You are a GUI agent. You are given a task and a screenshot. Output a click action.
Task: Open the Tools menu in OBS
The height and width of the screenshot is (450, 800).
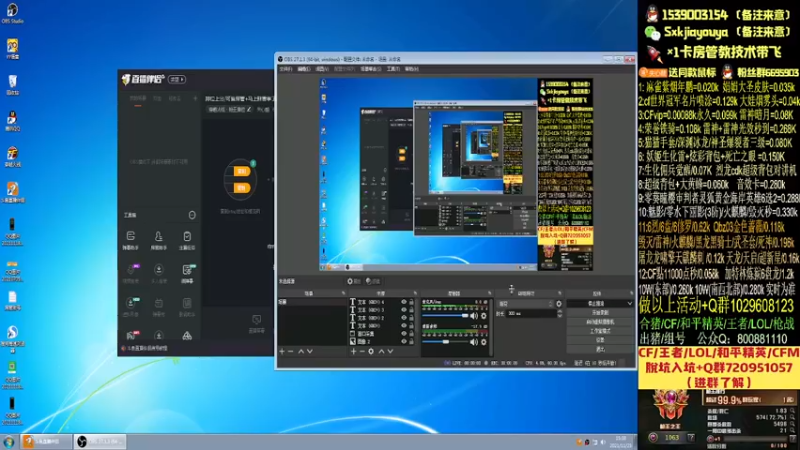(x=393, y=69)
